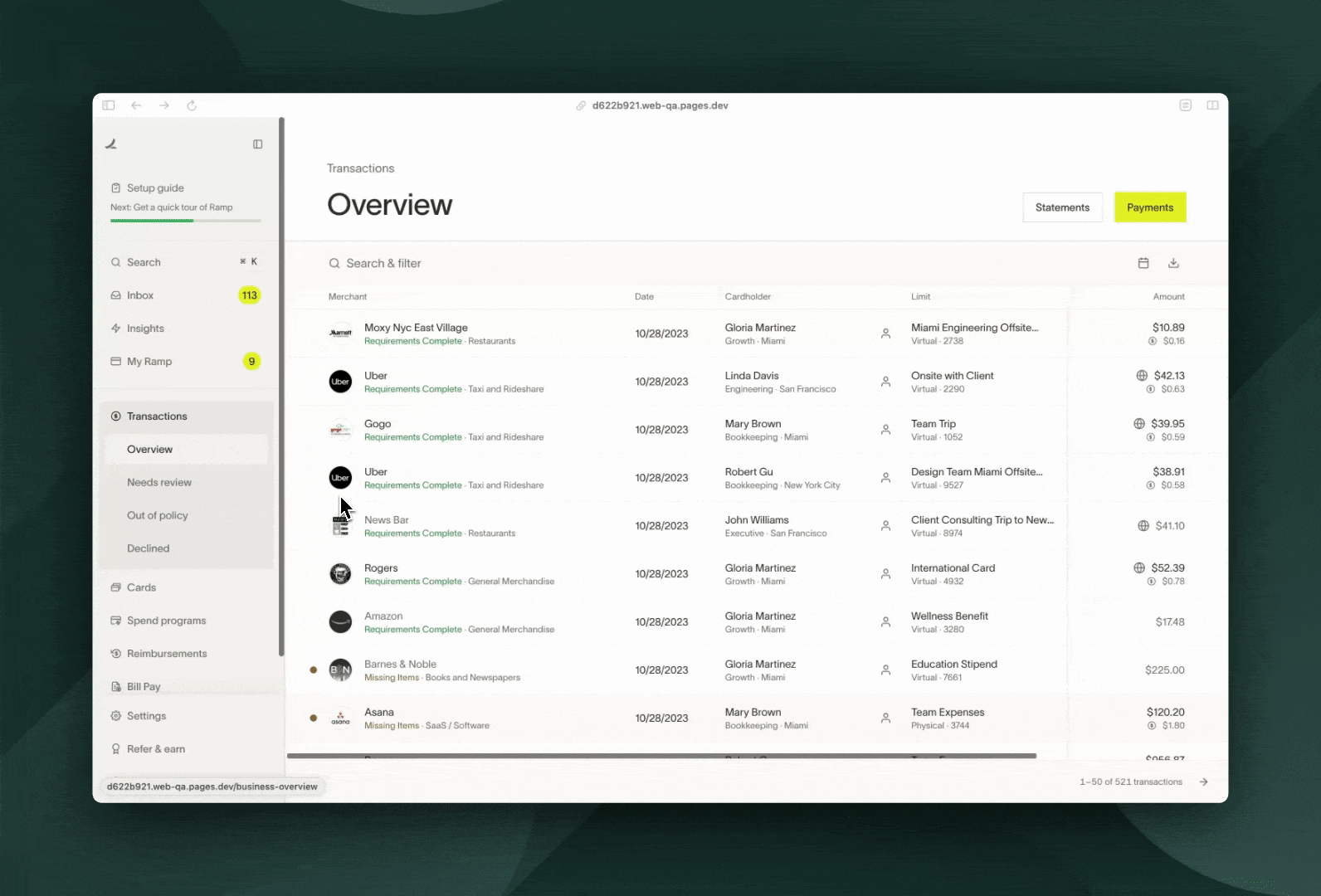
Task: Click the browser sidebar toggle icon
Action: (x=109, y=105)
